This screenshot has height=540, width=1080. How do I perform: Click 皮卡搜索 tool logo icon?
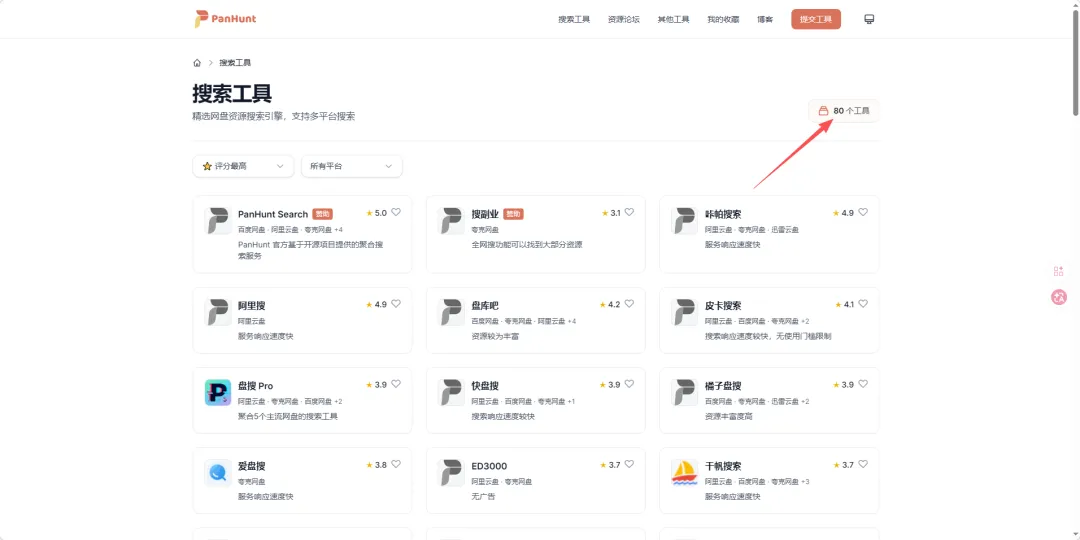pos(685,312)
